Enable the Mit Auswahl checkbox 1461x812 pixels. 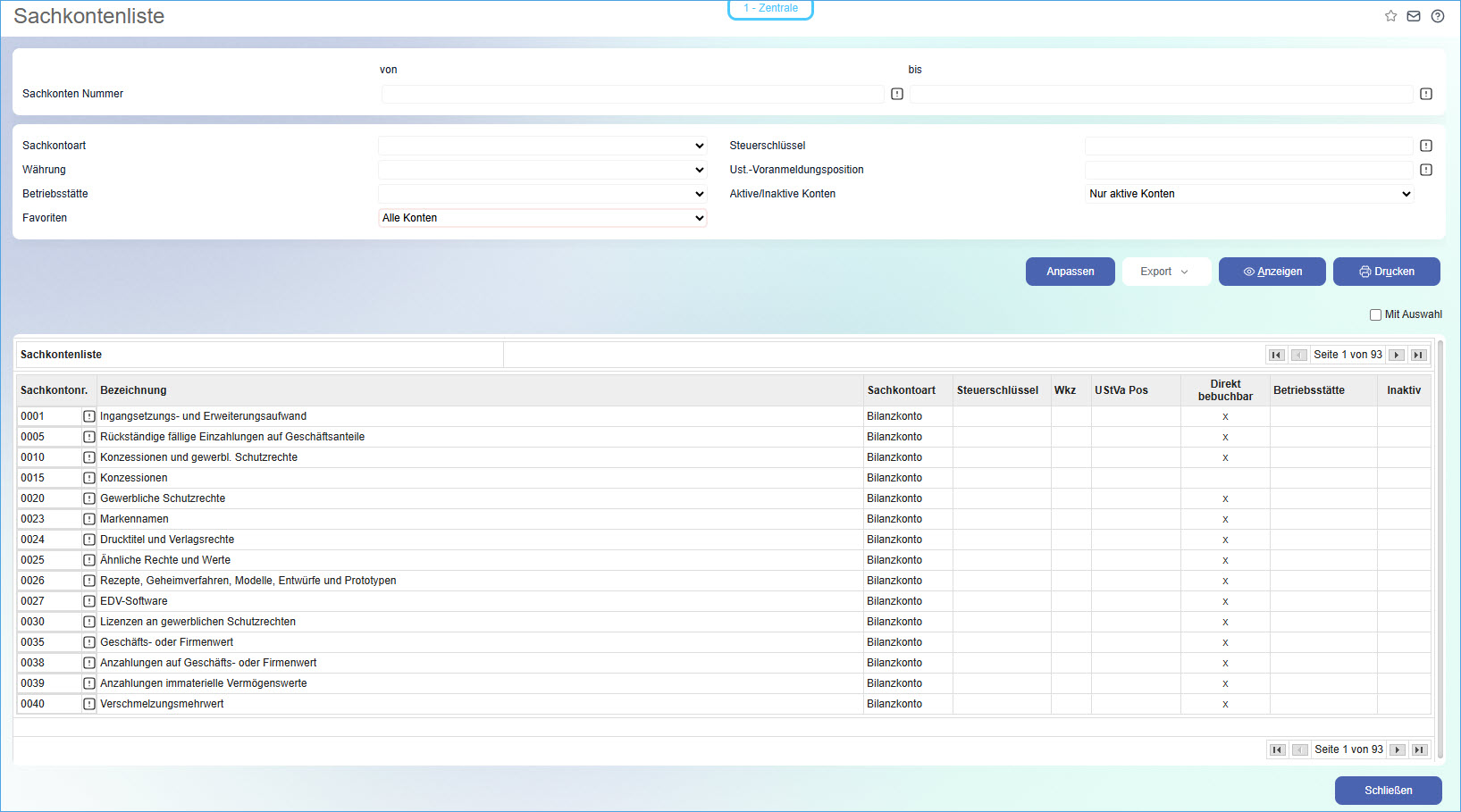1375,314
